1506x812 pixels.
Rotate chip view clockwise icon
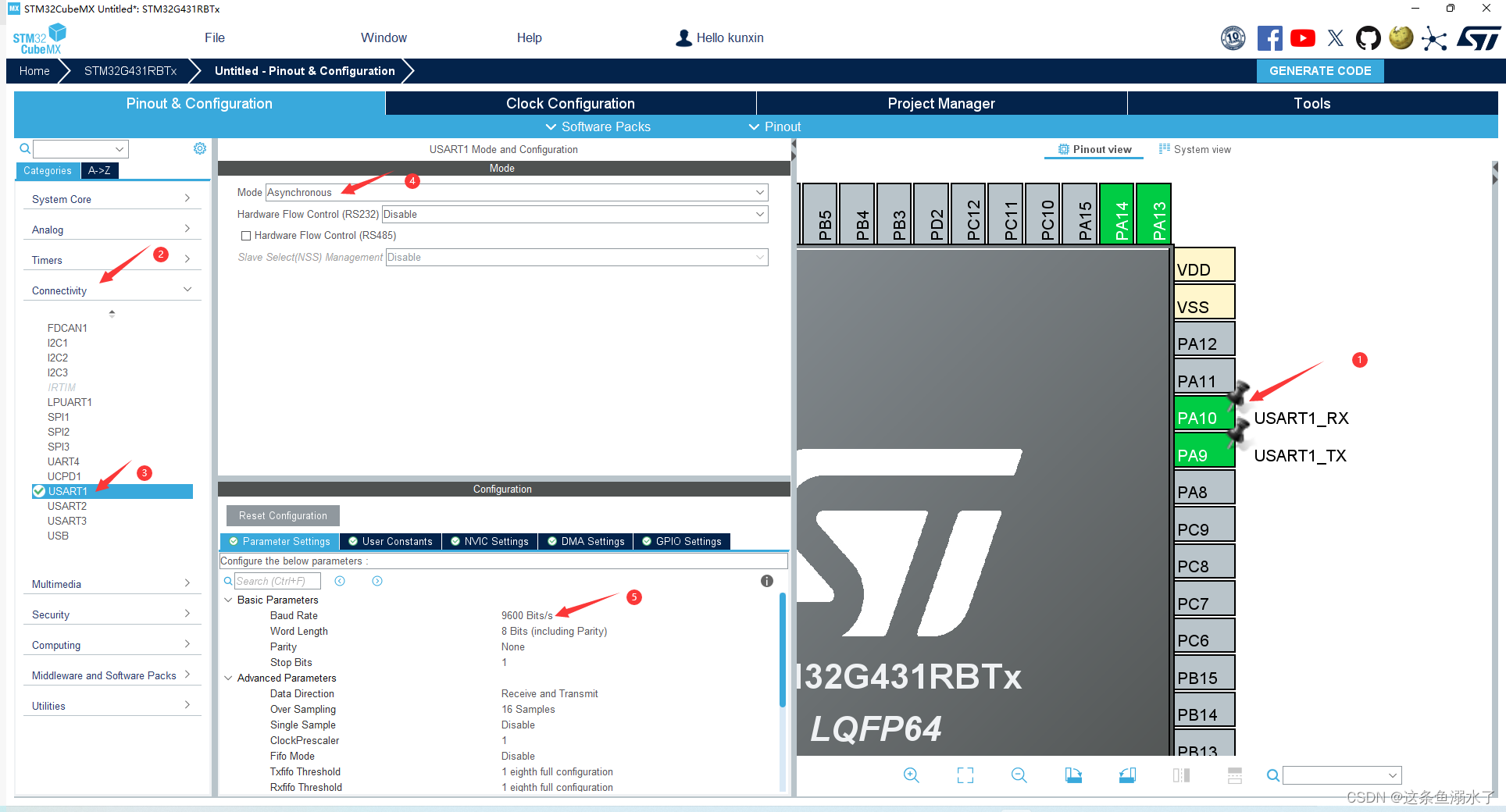tap(1073, 775)
